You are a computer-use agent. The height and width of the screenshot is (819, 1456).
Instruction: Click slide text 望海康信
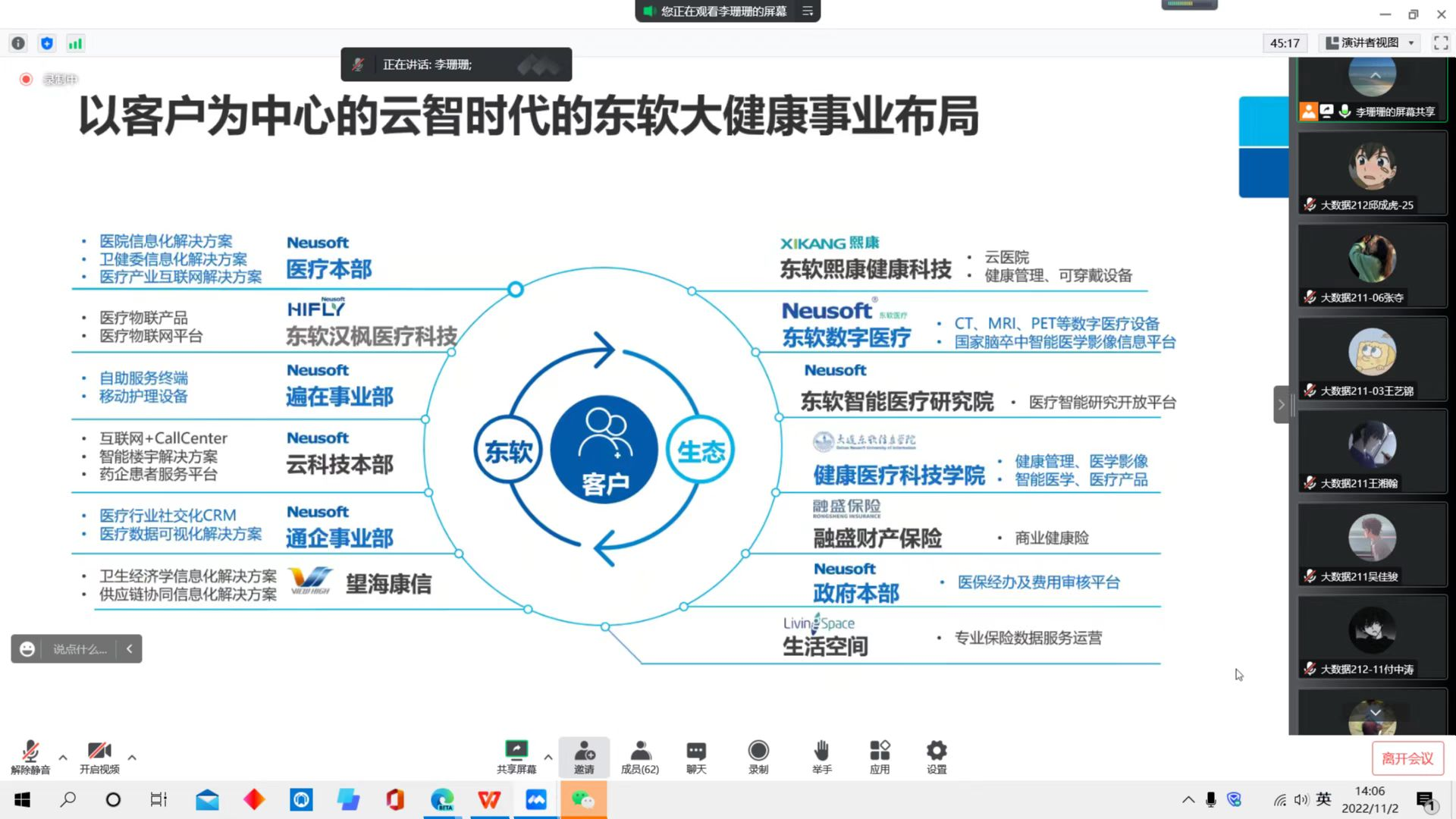tap(388, 584)
